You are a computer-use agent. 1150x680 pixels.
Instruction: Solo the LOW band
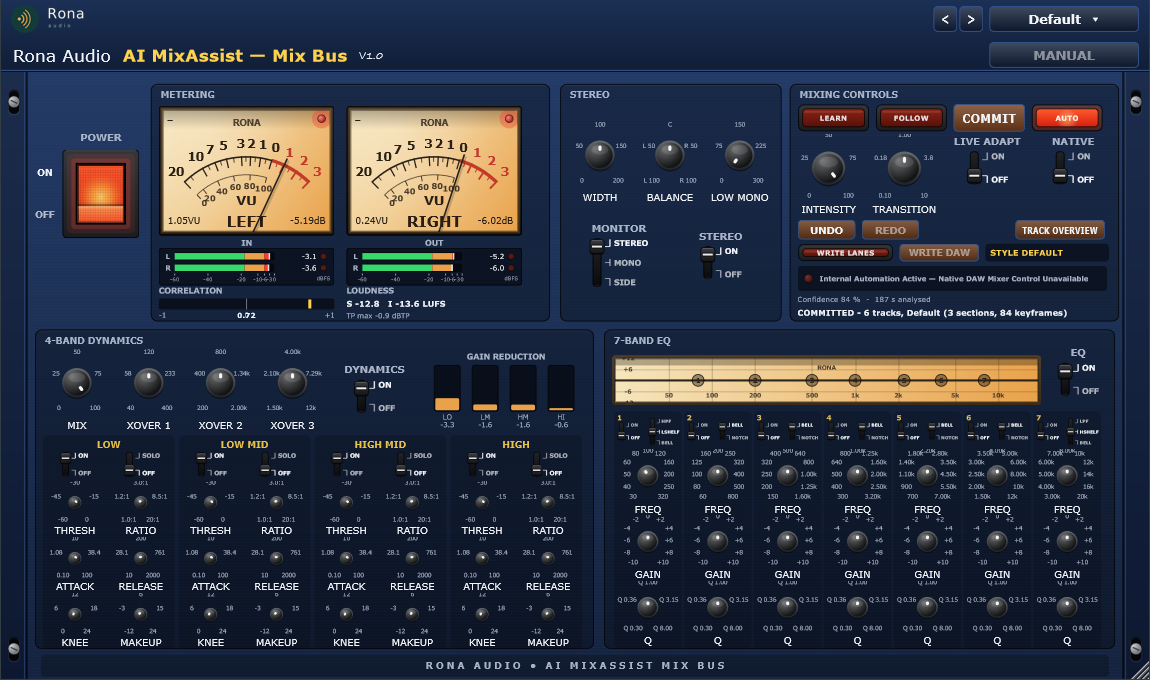coord(130,464)
